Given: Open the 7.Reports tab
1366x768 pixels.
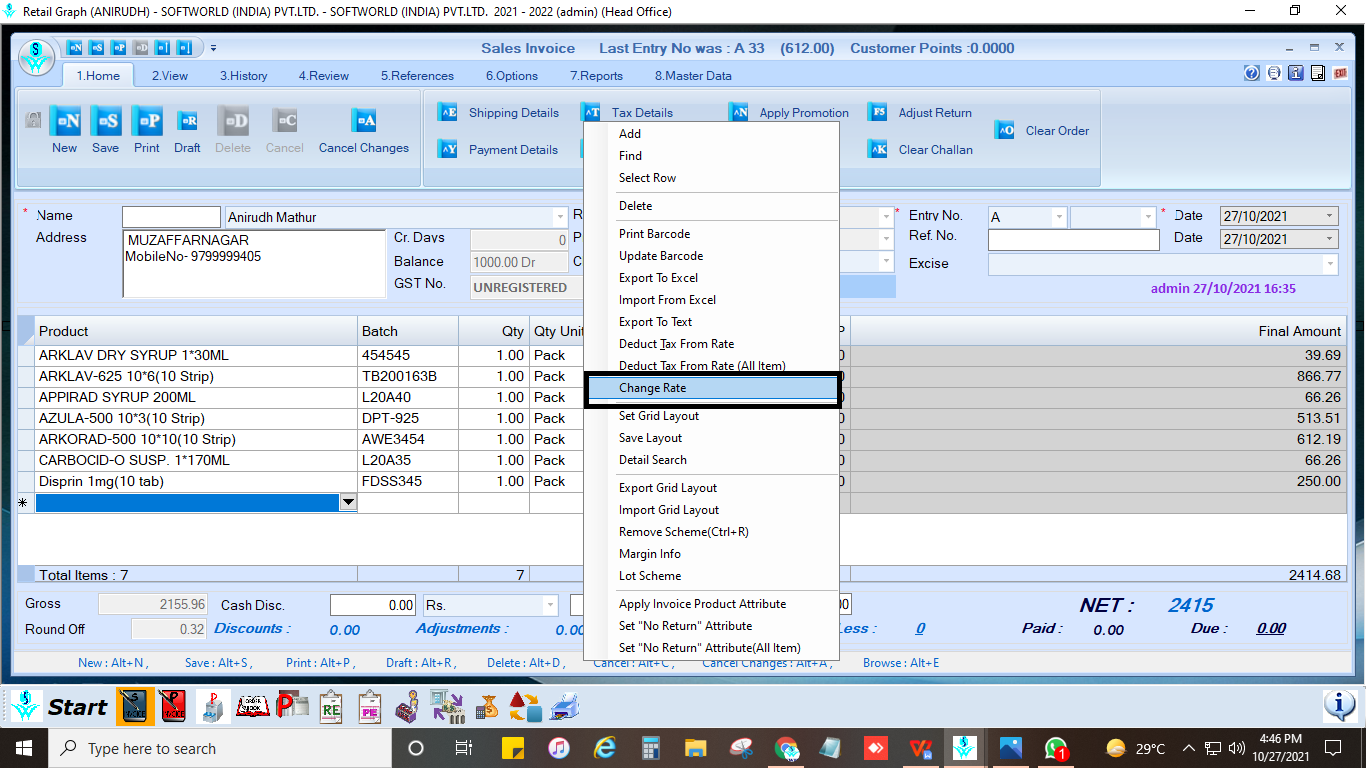Looking at the screenshot, I should click(596, 75).
